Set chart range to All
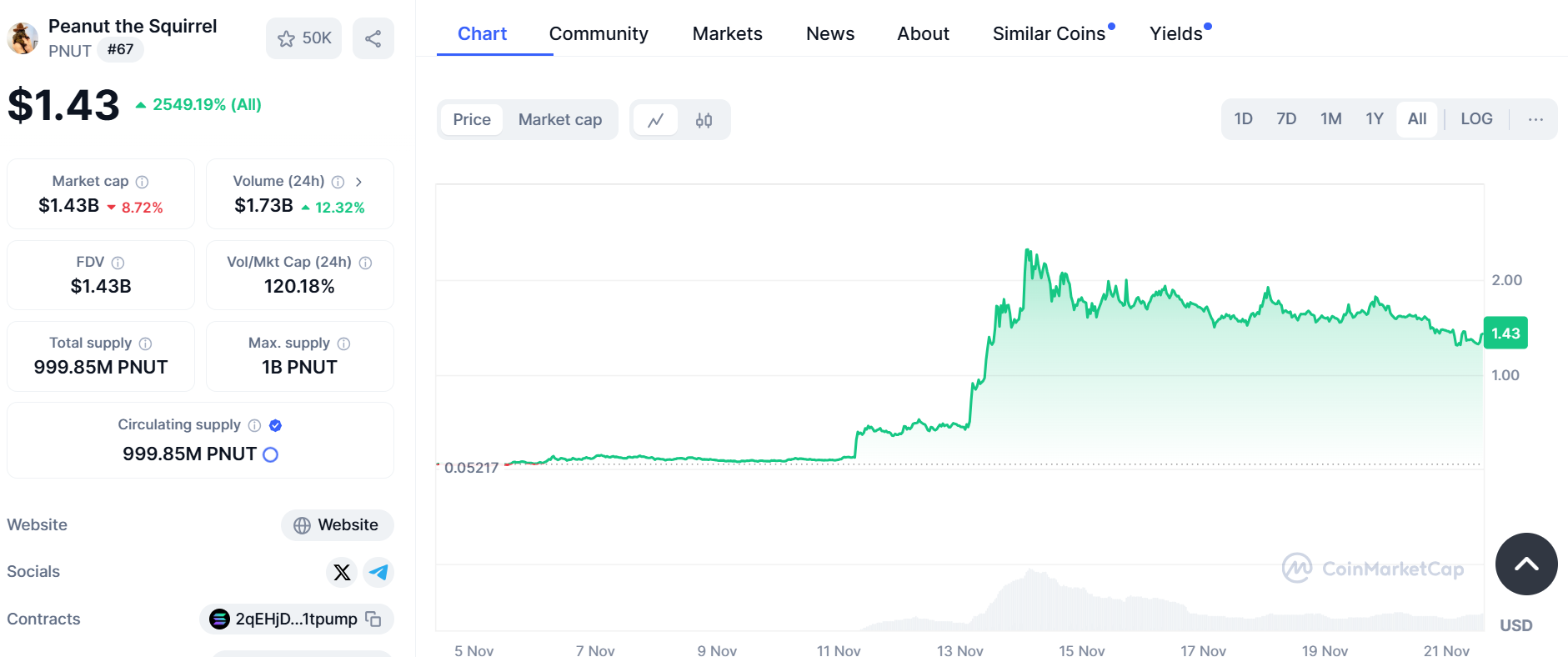This screenshot has width=1568, height=657. 1417,118
